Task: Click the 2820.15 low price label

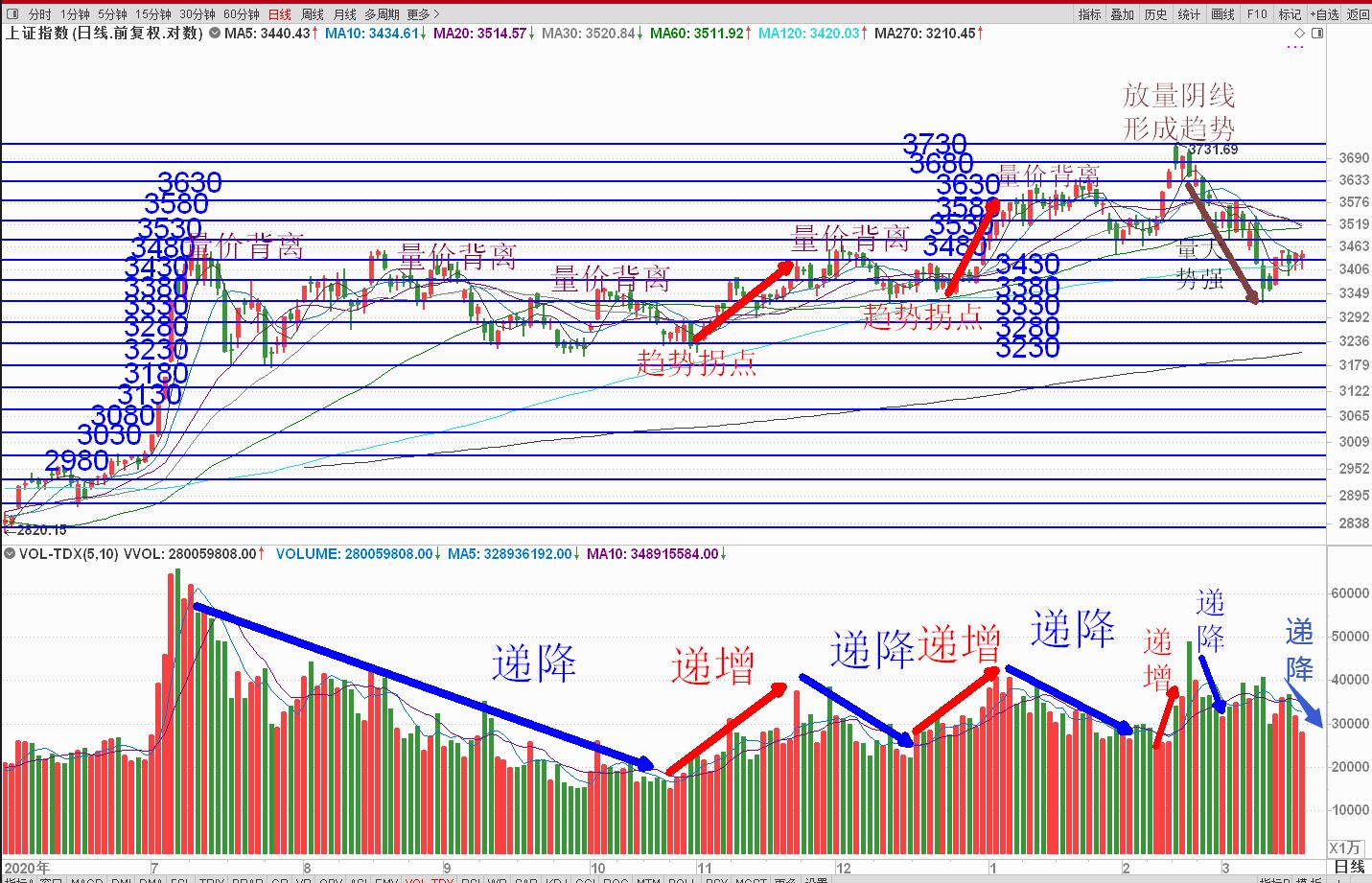Action: 42,529
